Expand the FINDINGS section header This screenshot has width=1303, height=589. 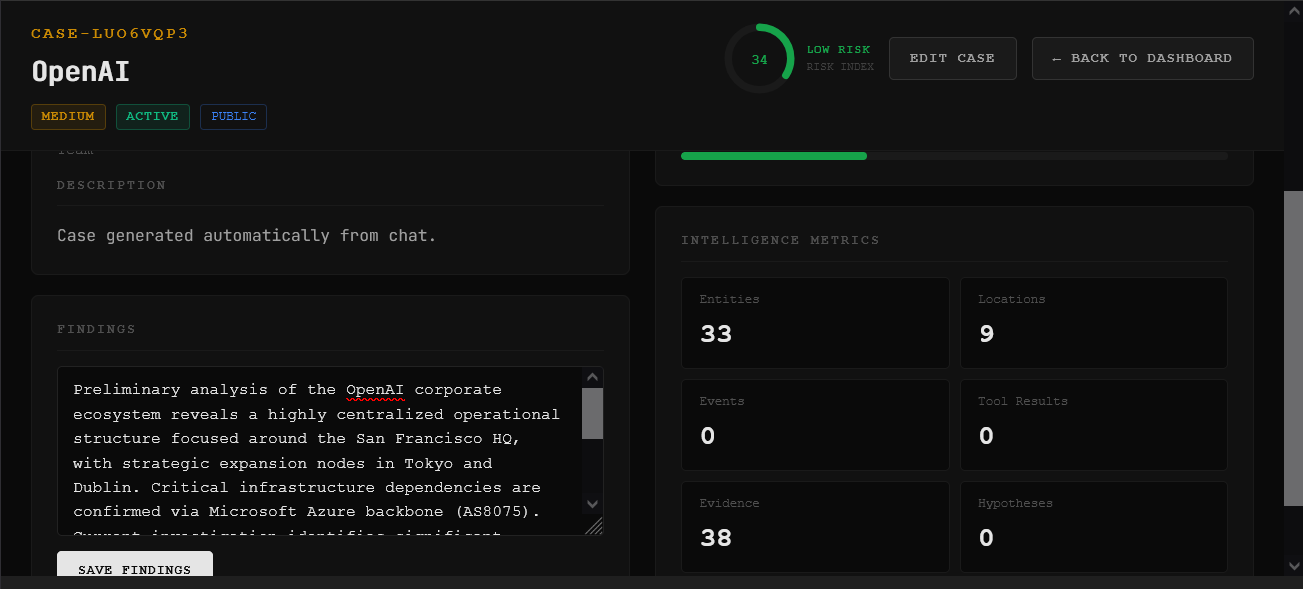(95, 329)
